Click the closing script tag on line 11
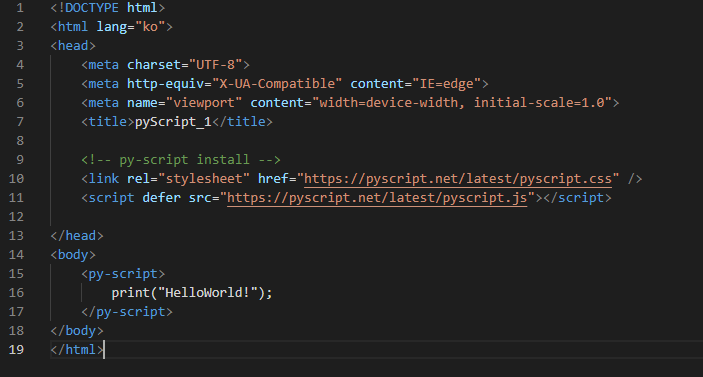 (577, 197)
